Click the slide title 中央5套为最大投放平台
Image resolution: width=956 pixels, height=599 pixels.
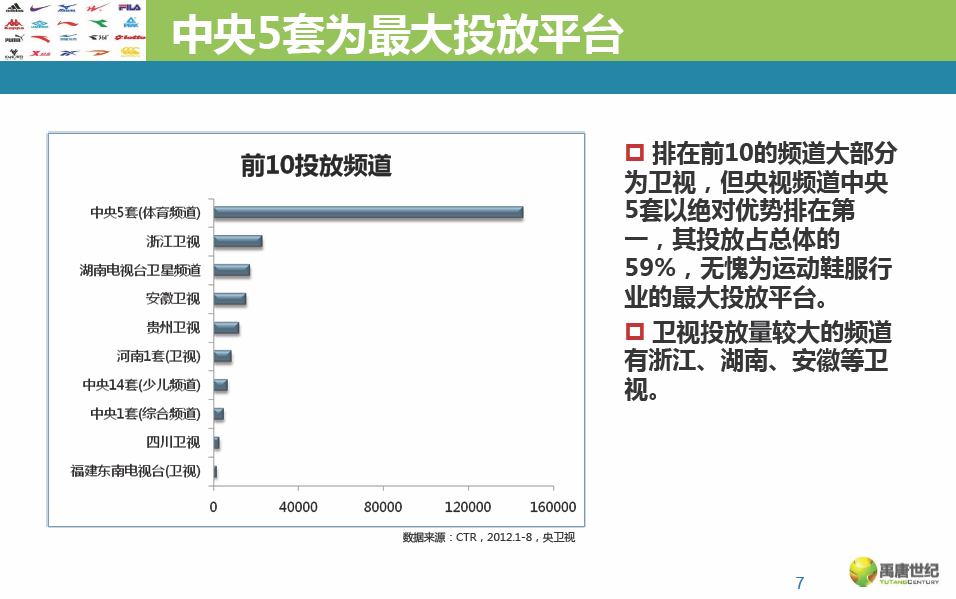397,35
